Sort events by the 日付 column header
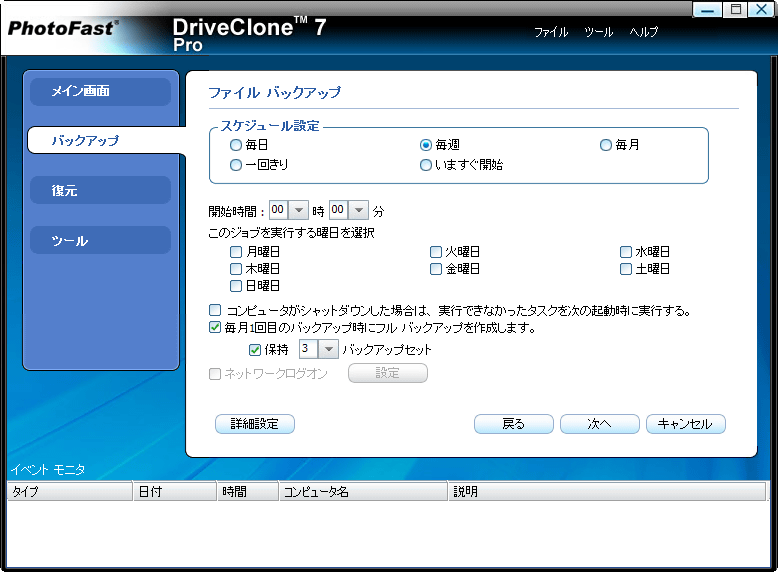Screen dimensions: 778x572 click(175, 491)
